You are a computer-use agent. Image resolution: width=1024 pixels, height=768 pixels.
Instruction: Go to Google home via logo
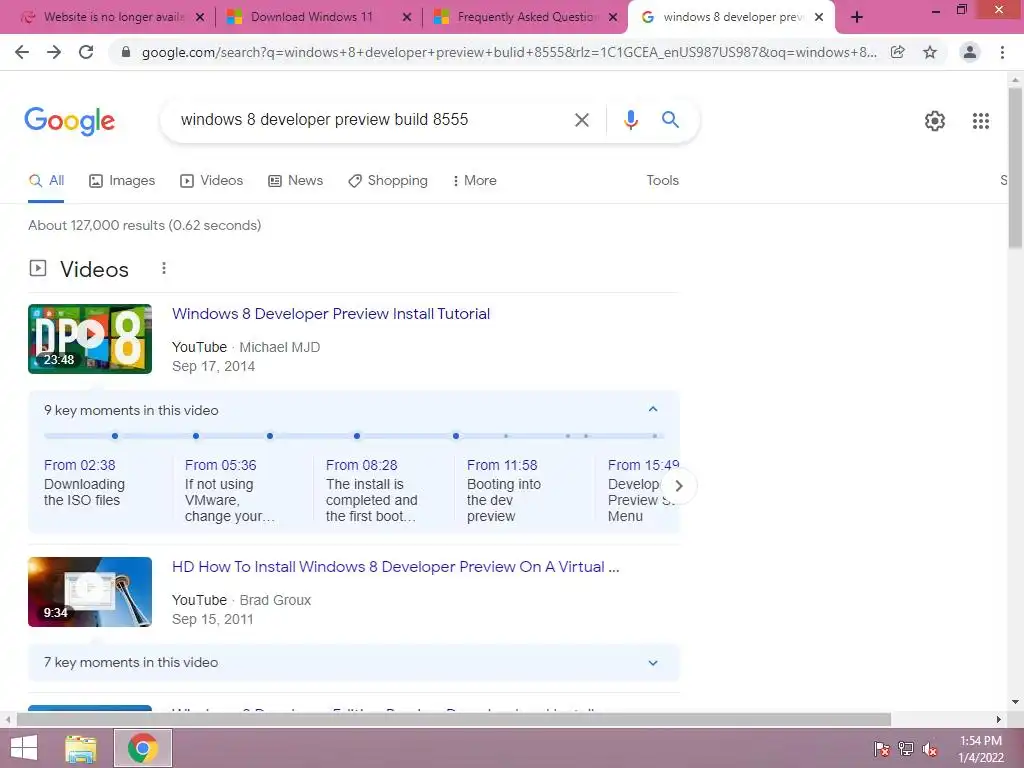click(69, 121)
